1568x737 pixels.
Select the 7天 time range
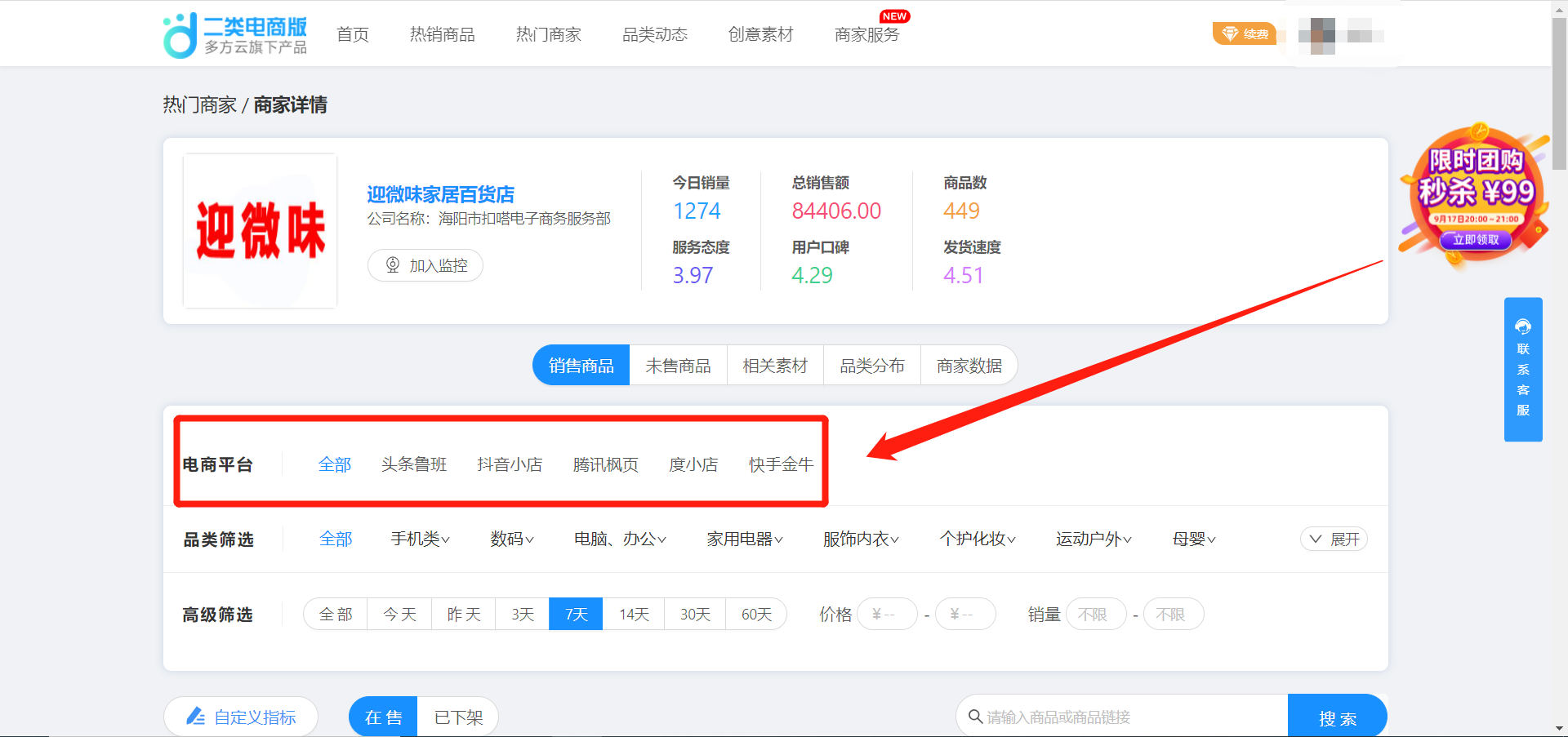(577, 614)
